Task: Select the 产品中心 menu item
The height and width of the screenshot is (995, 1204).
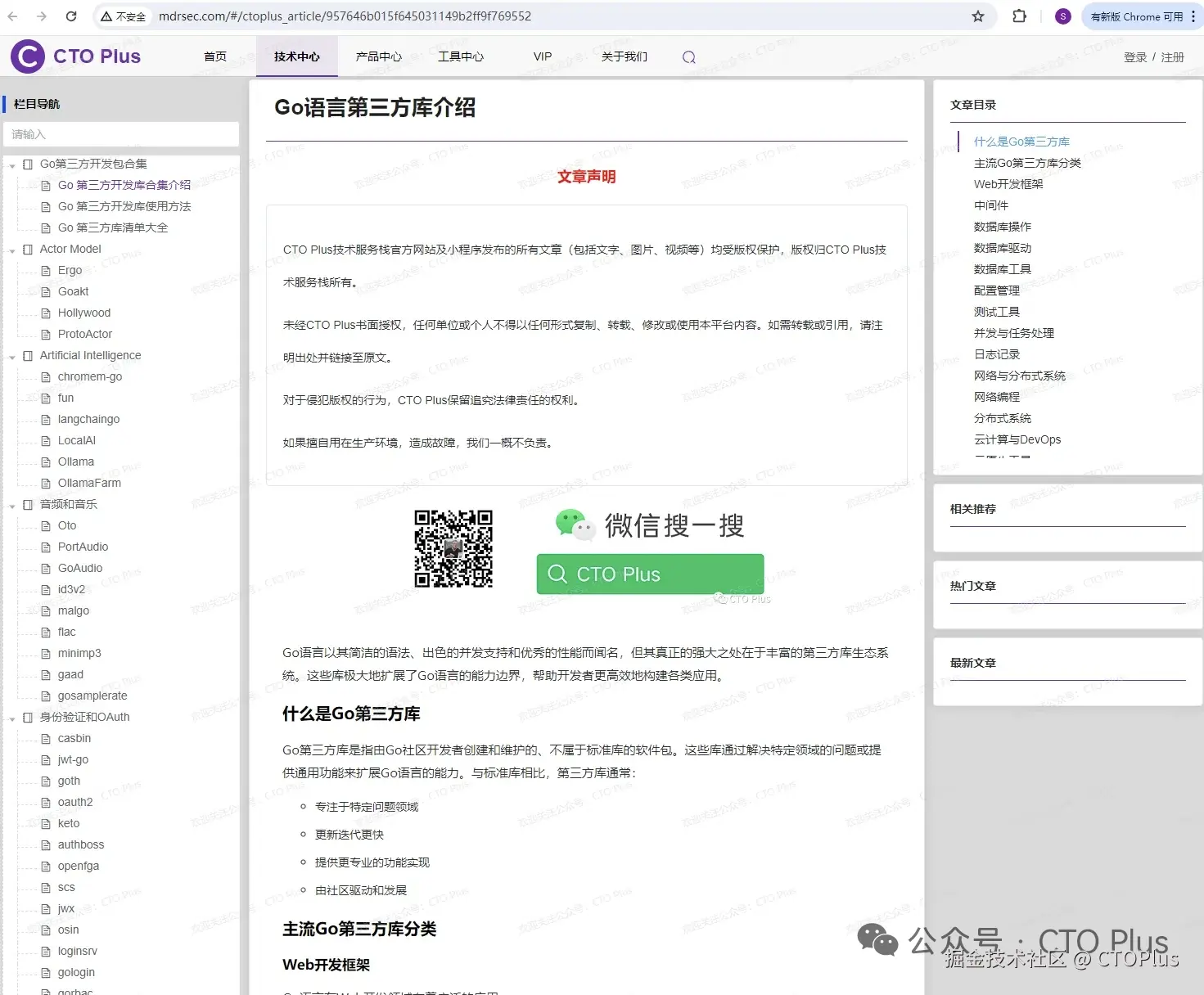Action: [378, 56]
